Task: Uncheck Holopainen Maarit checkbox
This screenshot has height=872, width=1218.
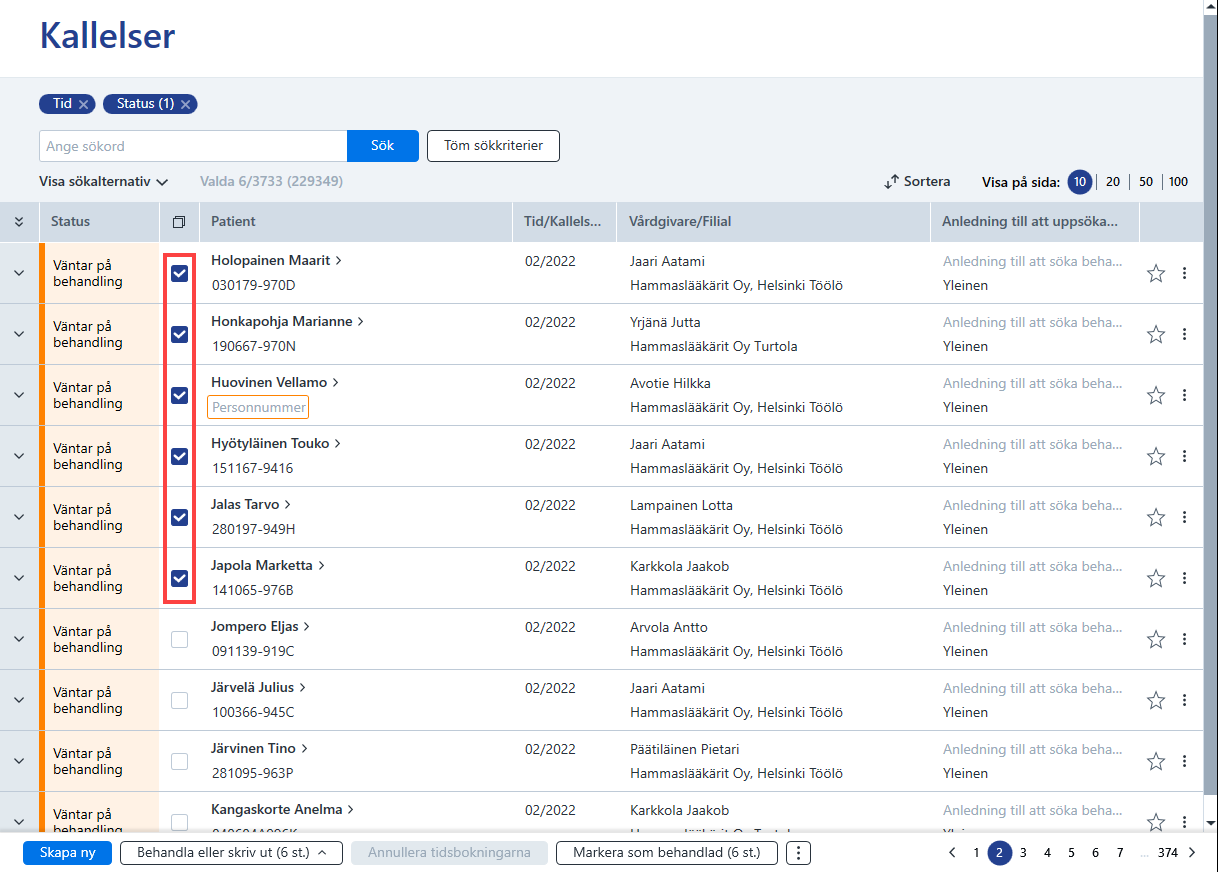Action: [179, 273]
